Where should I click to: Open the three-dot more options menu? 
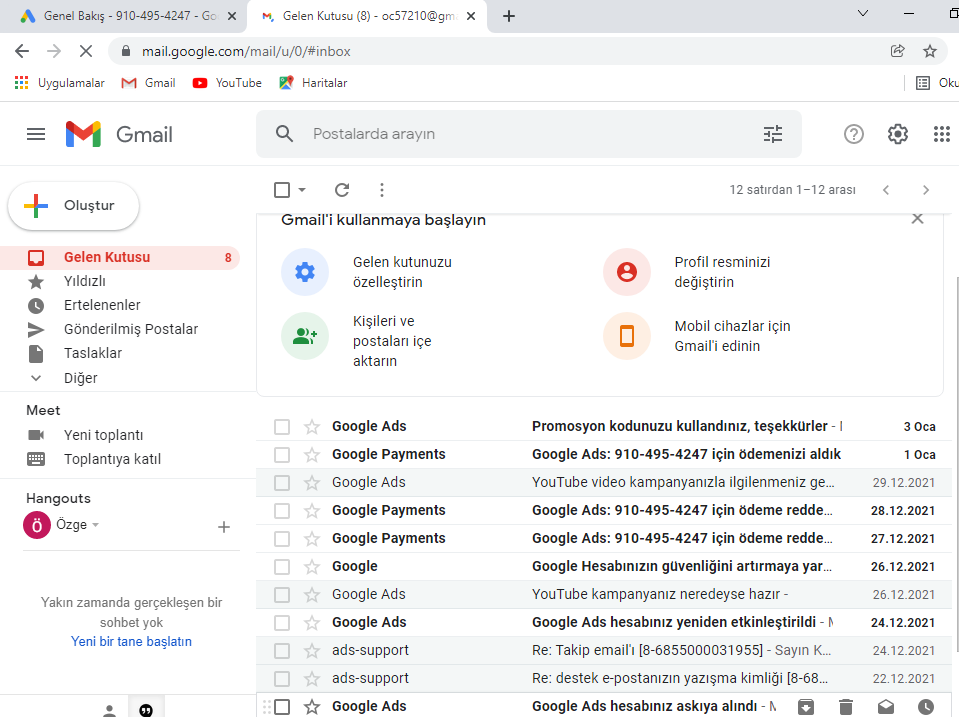(382, 190)
